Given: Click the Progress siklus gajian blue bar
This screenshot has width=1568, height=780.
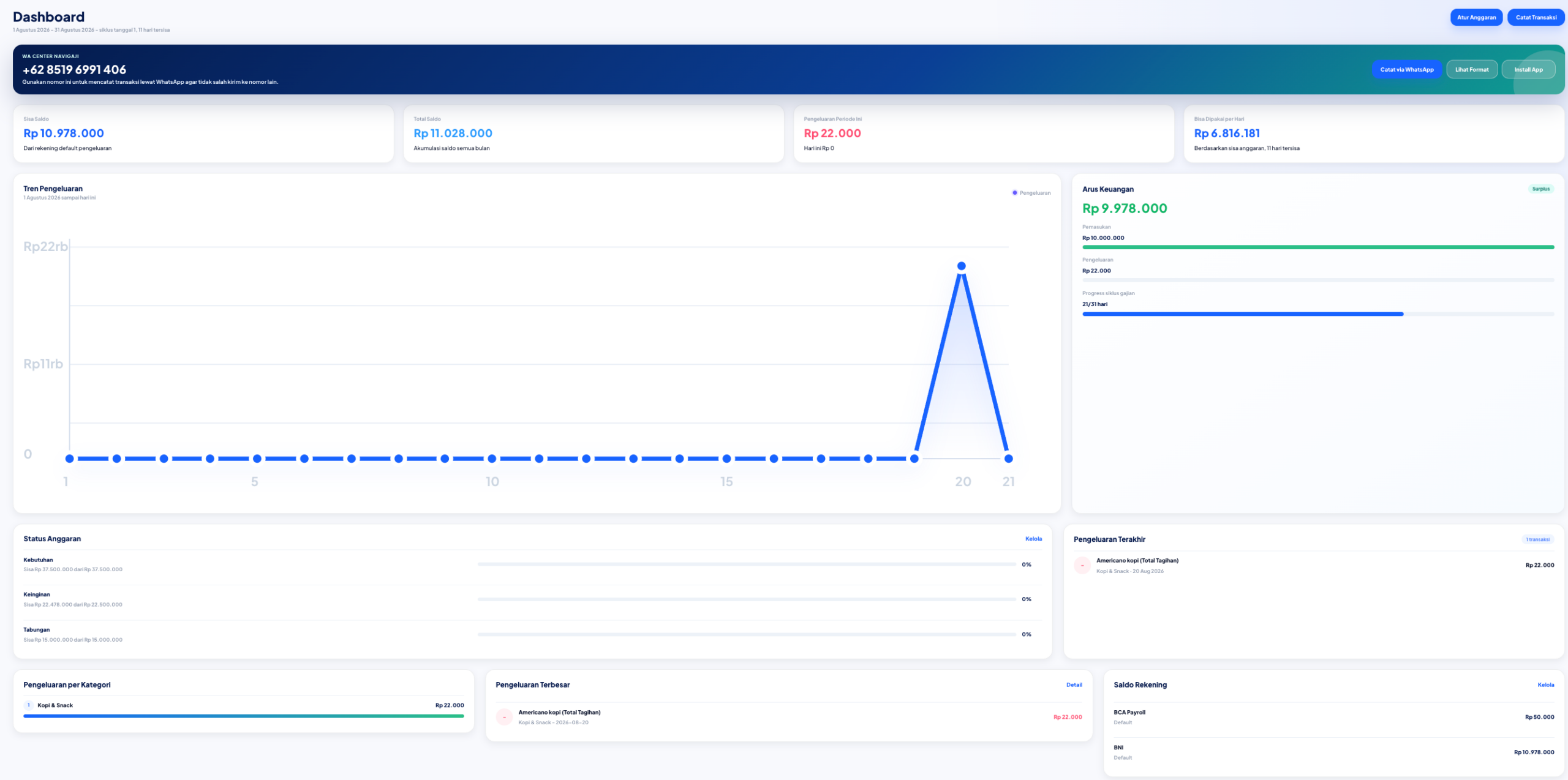Looking at the screenshot, I should [1242, 314].
